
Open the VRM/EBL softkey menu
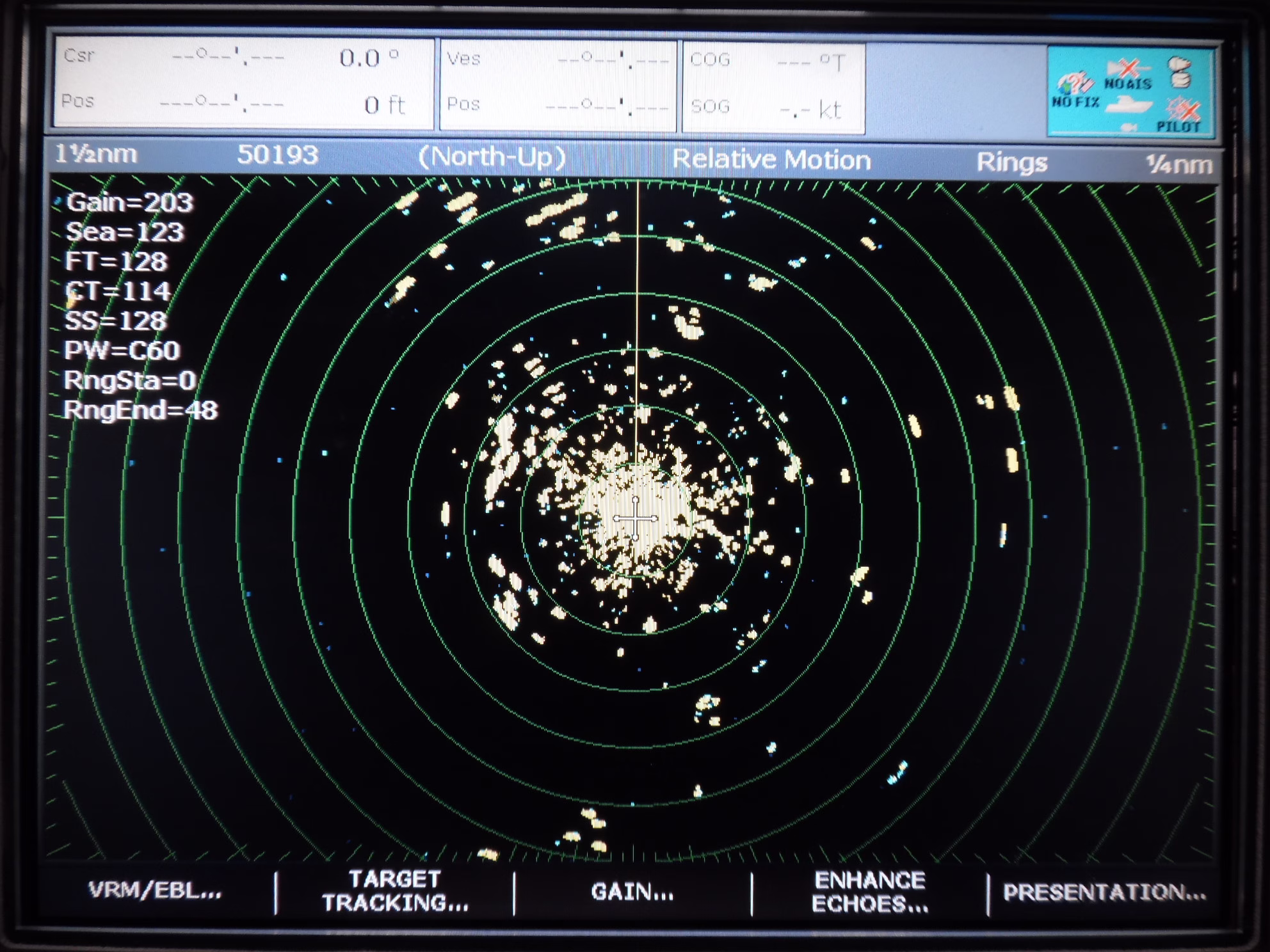(x=155, y=890)
